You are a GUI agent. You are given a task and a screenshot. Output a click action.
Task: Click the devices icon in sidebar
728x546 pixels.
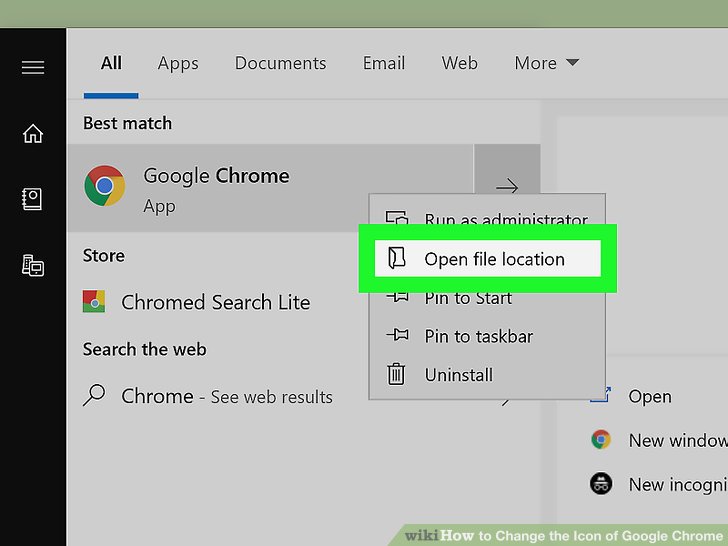coord(33,265)
